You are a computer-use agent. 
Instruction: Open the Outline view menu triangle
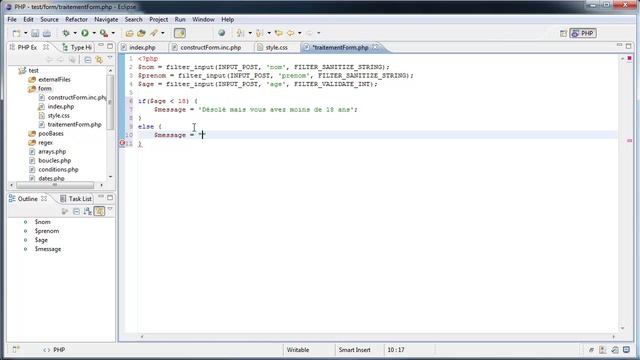coord(110,210)
